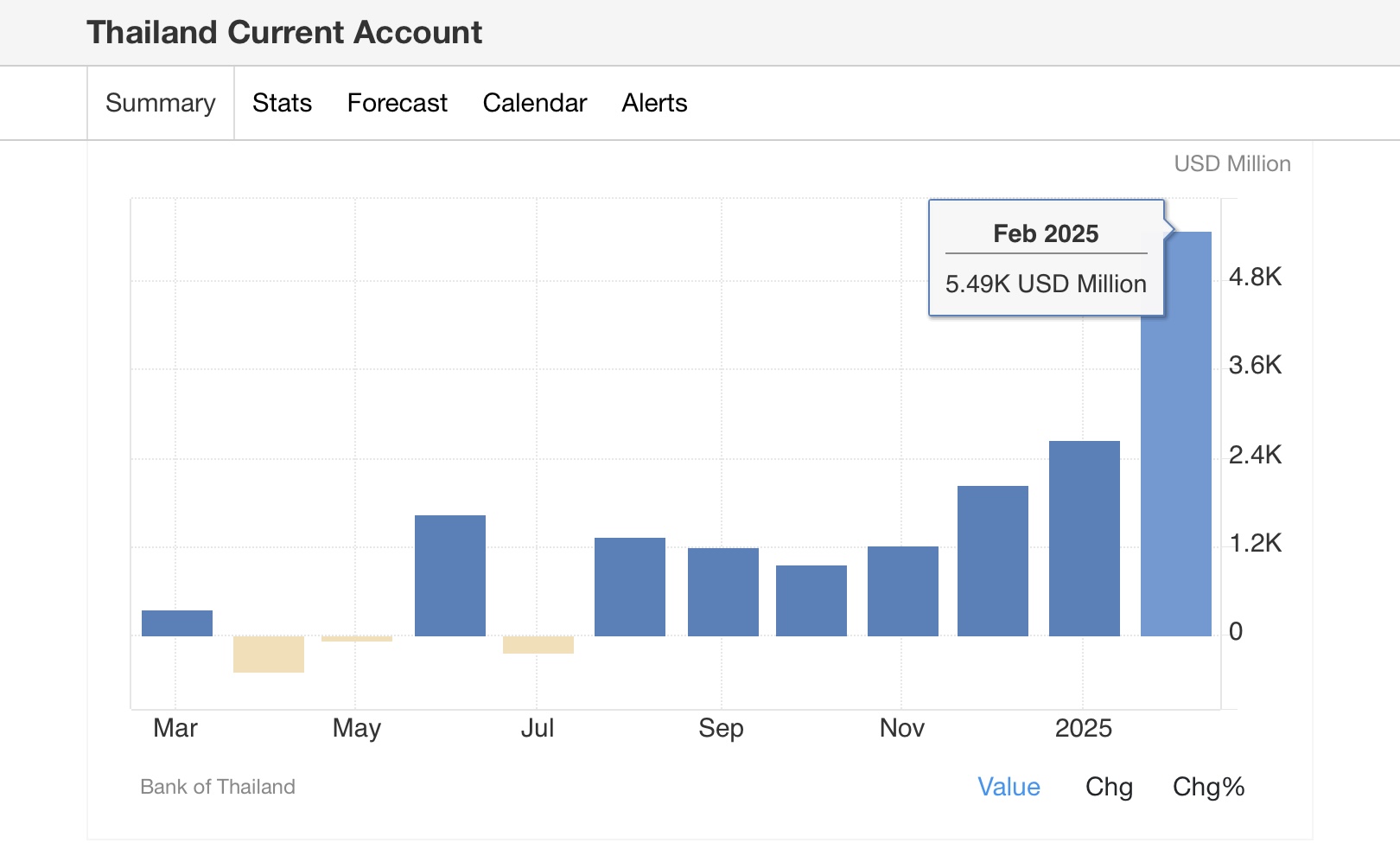Click the Sep x-axis label

click(x=721, y=728)
